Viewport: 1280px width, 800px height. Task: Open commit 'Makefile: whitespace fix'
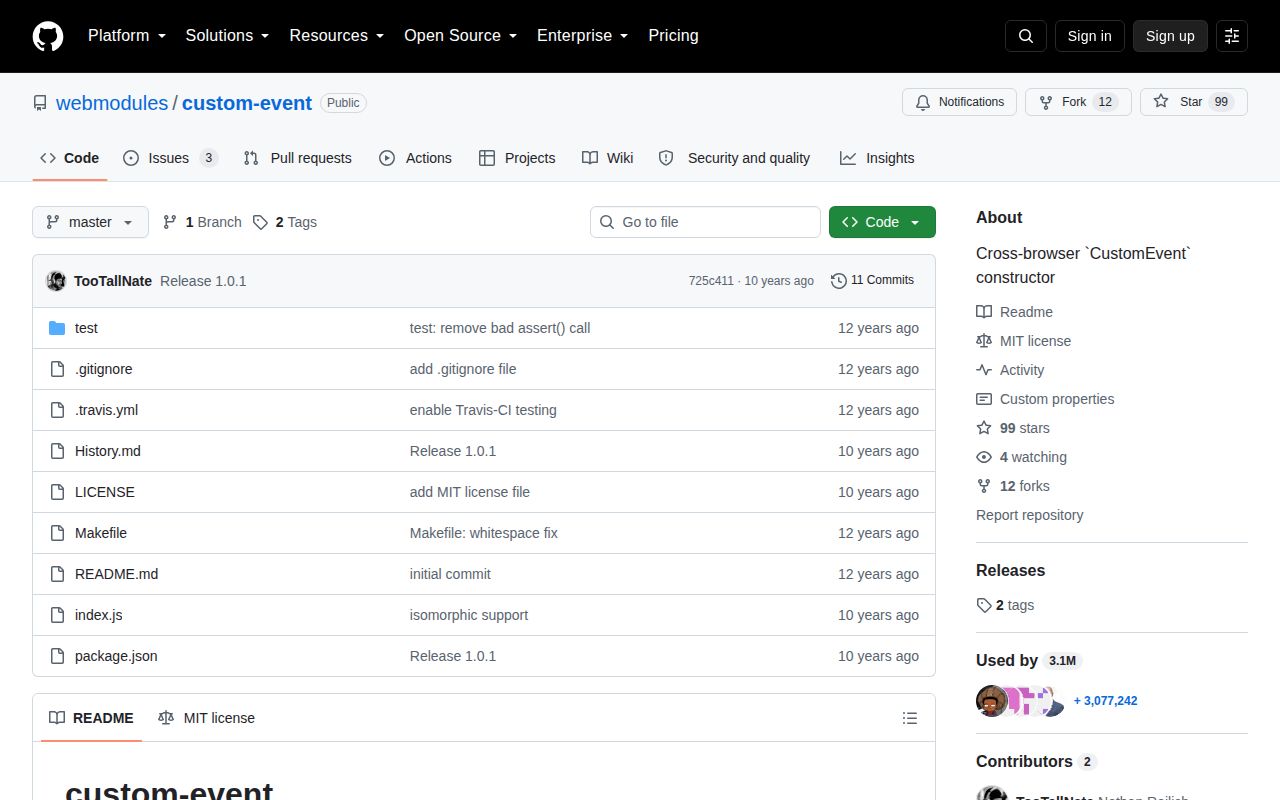(484, 533)
